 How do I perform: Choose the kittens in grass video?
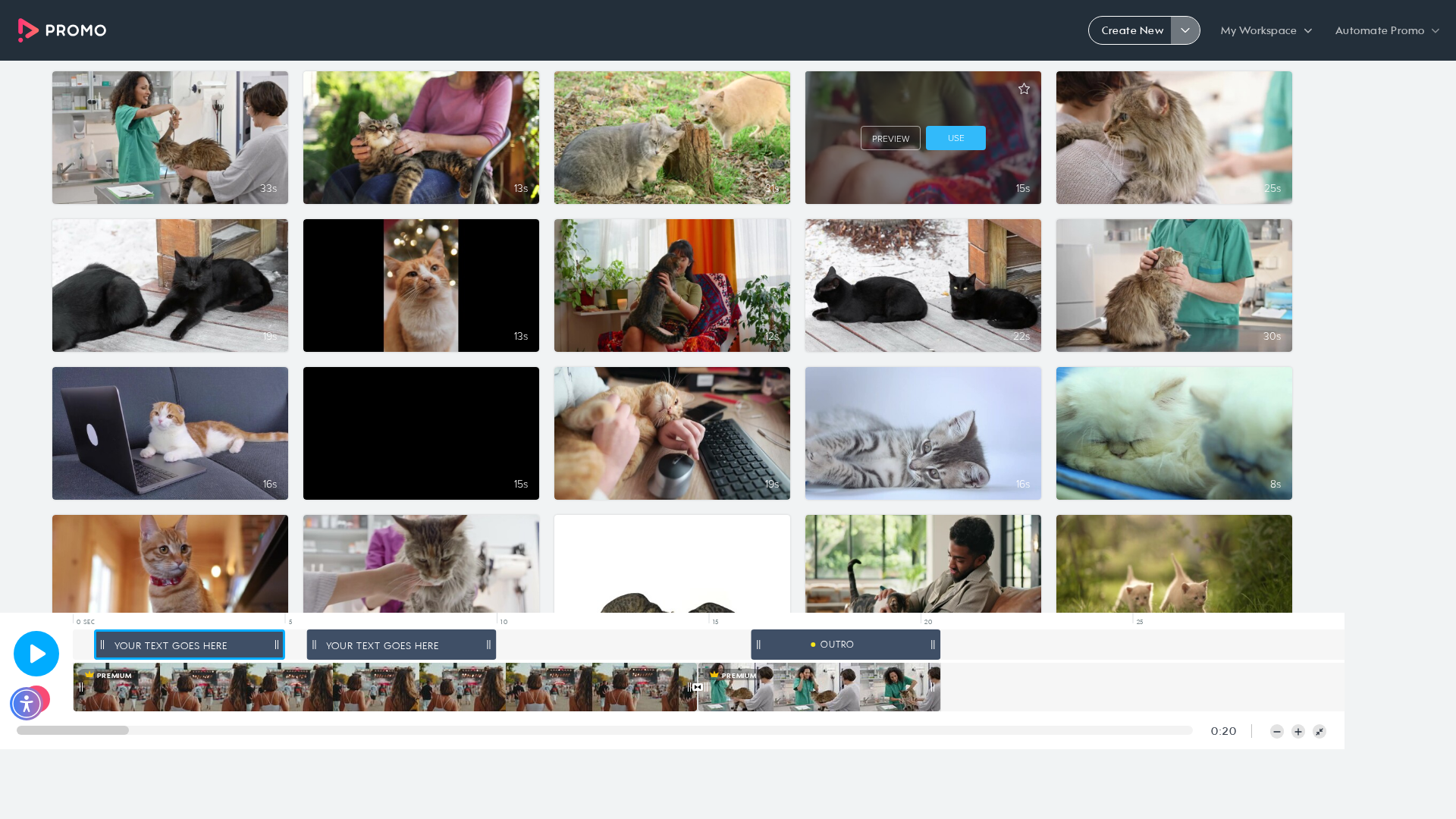pyautogui.click(x=1174, y=563)
